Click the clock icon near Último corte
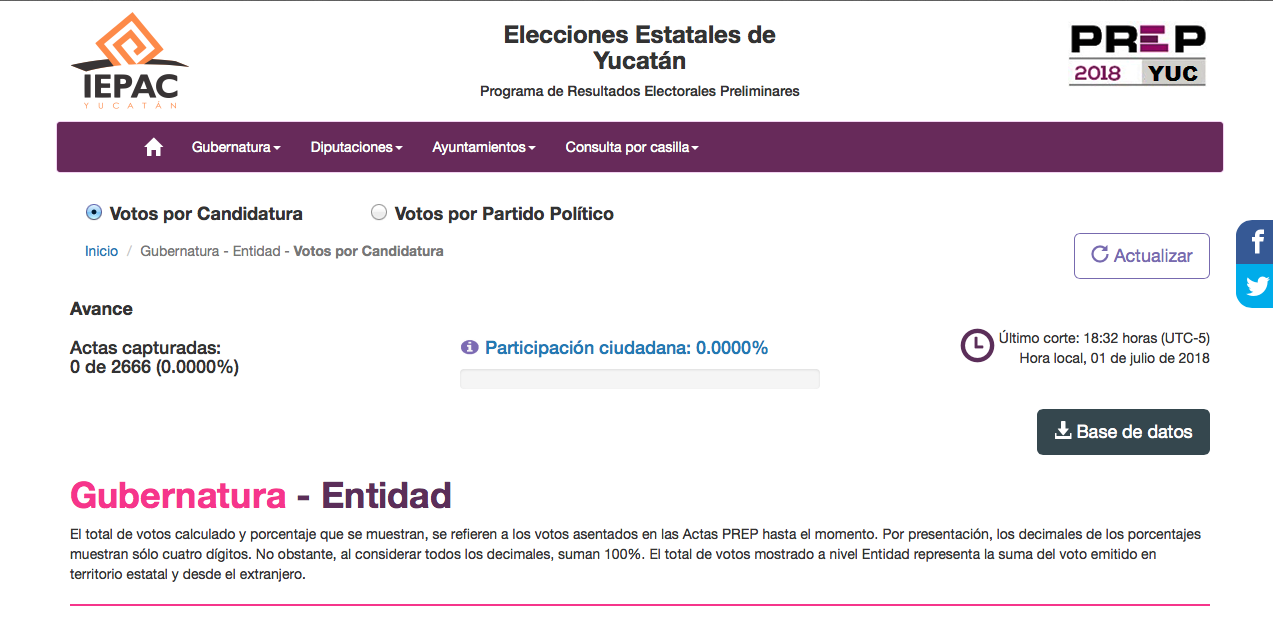This screenshot has width=1273, height=620. tap(976, 346)
